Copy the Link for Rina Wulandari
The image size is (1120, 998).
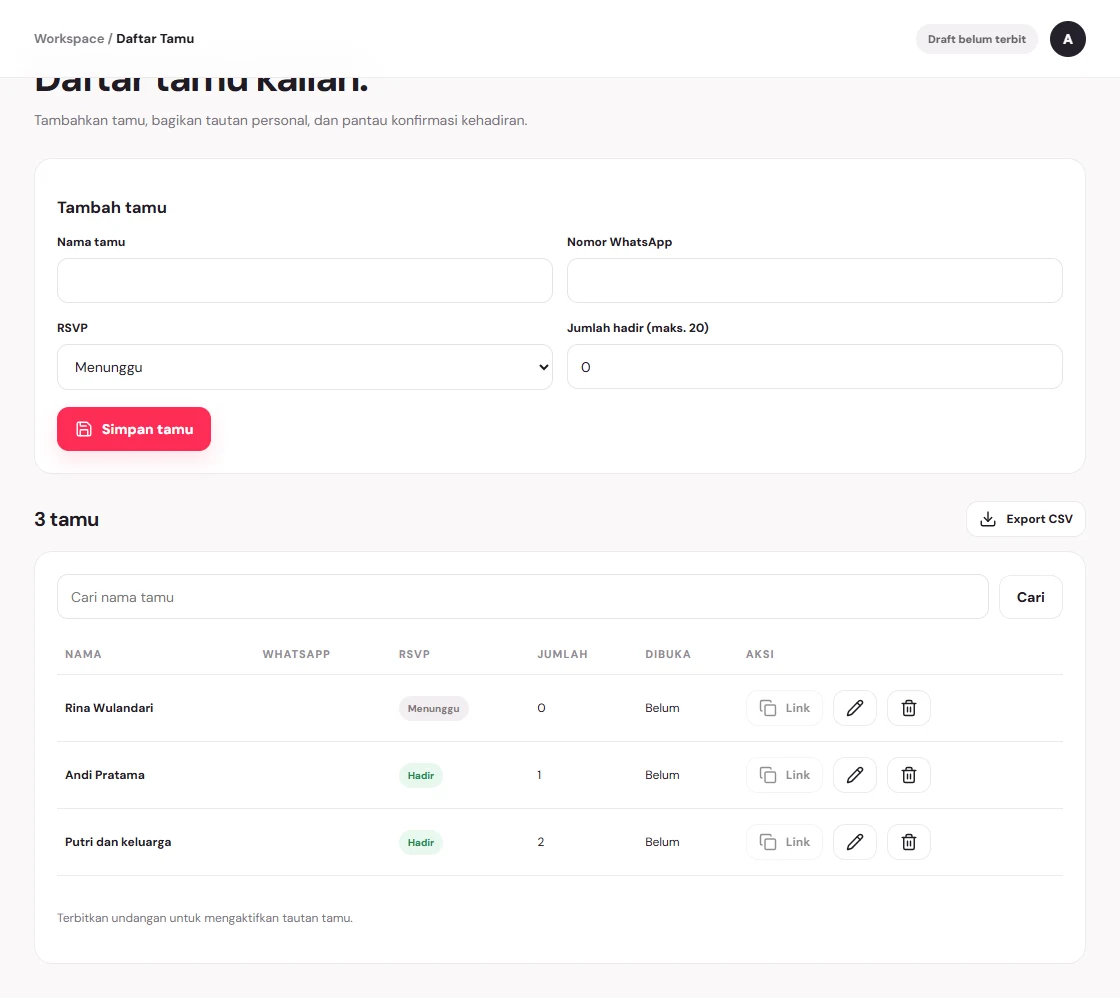784,708
